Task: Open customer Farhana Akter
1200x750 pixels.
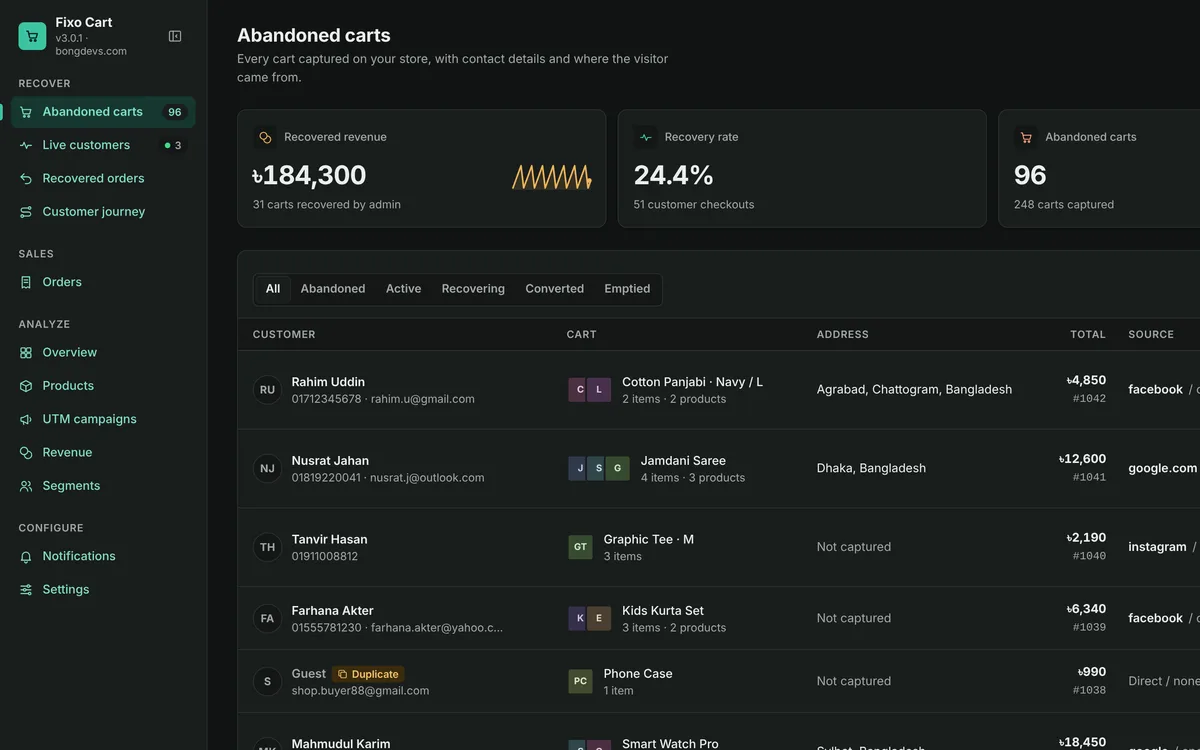Action: [333, 611]
